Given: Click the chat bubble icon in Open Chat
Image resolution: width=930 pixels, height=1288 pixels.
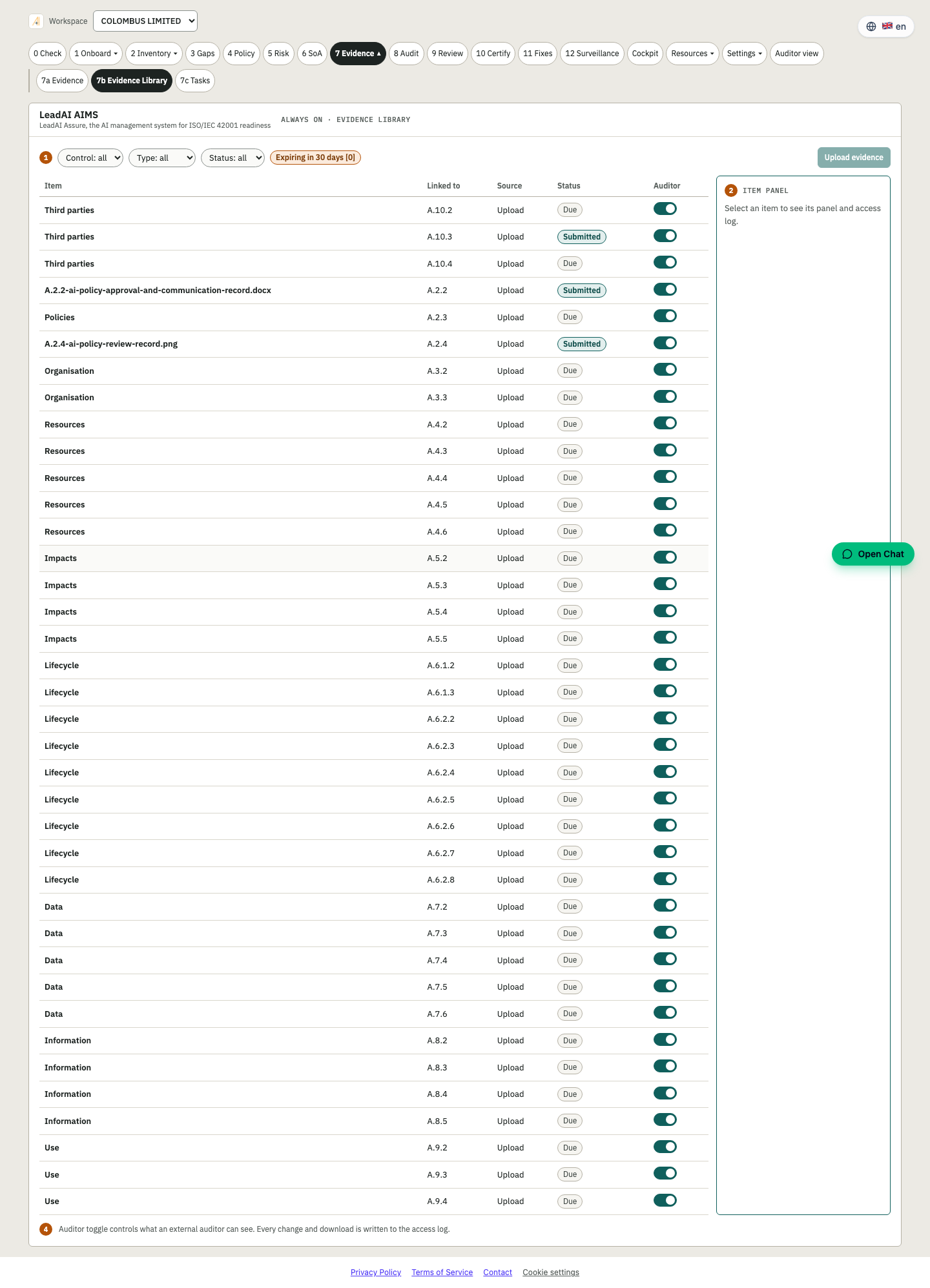Looking at the screenshot, I should click(847, 554).
